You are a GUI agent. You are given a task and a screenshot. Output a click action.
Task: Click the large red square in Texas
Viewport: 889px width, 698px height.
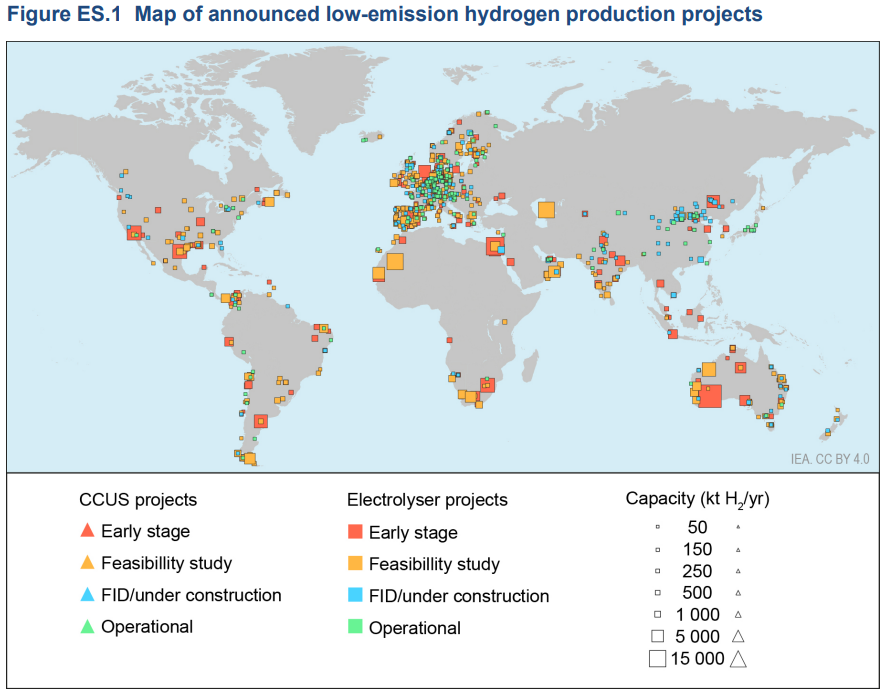click(179, 251)
